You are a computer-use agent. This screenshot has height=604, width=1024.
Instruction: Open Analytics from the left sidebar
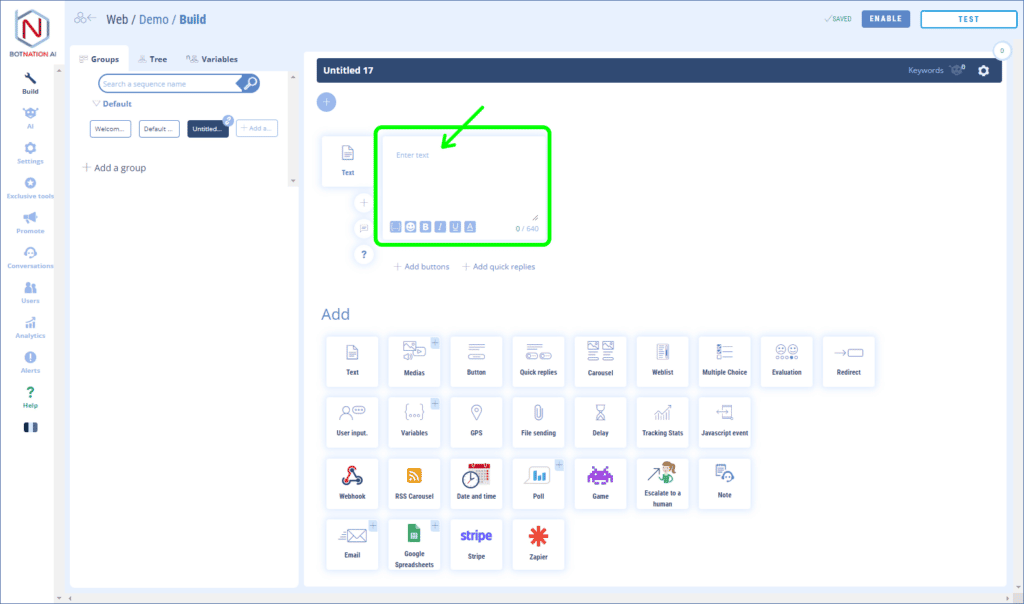(30, 327)
